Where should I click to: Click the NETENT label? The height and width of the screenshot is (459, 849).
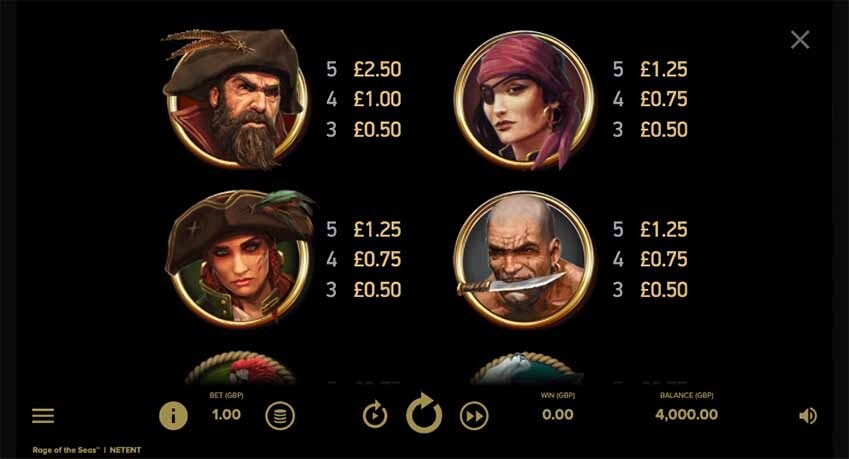coord(126,450)
